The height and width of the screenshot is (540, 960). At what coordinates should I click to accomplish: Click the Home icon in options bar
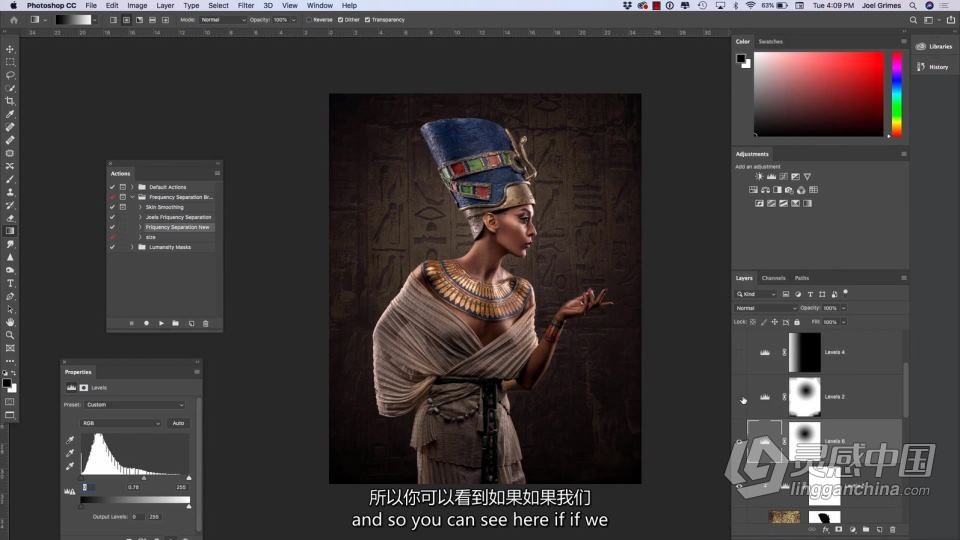[x=14, y=20]
